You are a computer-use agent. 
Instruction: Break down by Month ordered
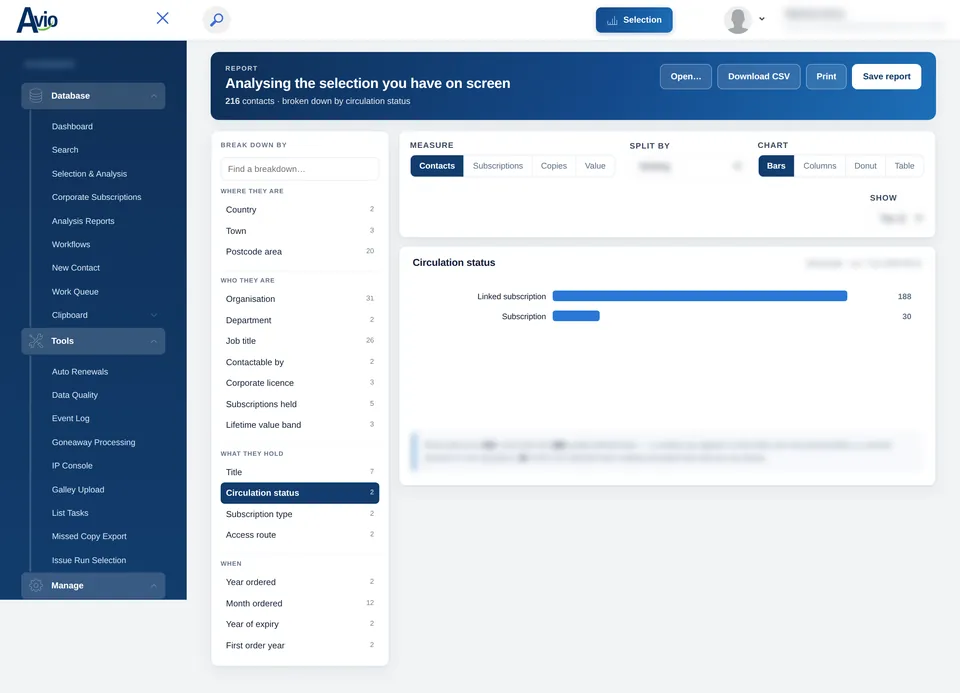coord(299,604)
